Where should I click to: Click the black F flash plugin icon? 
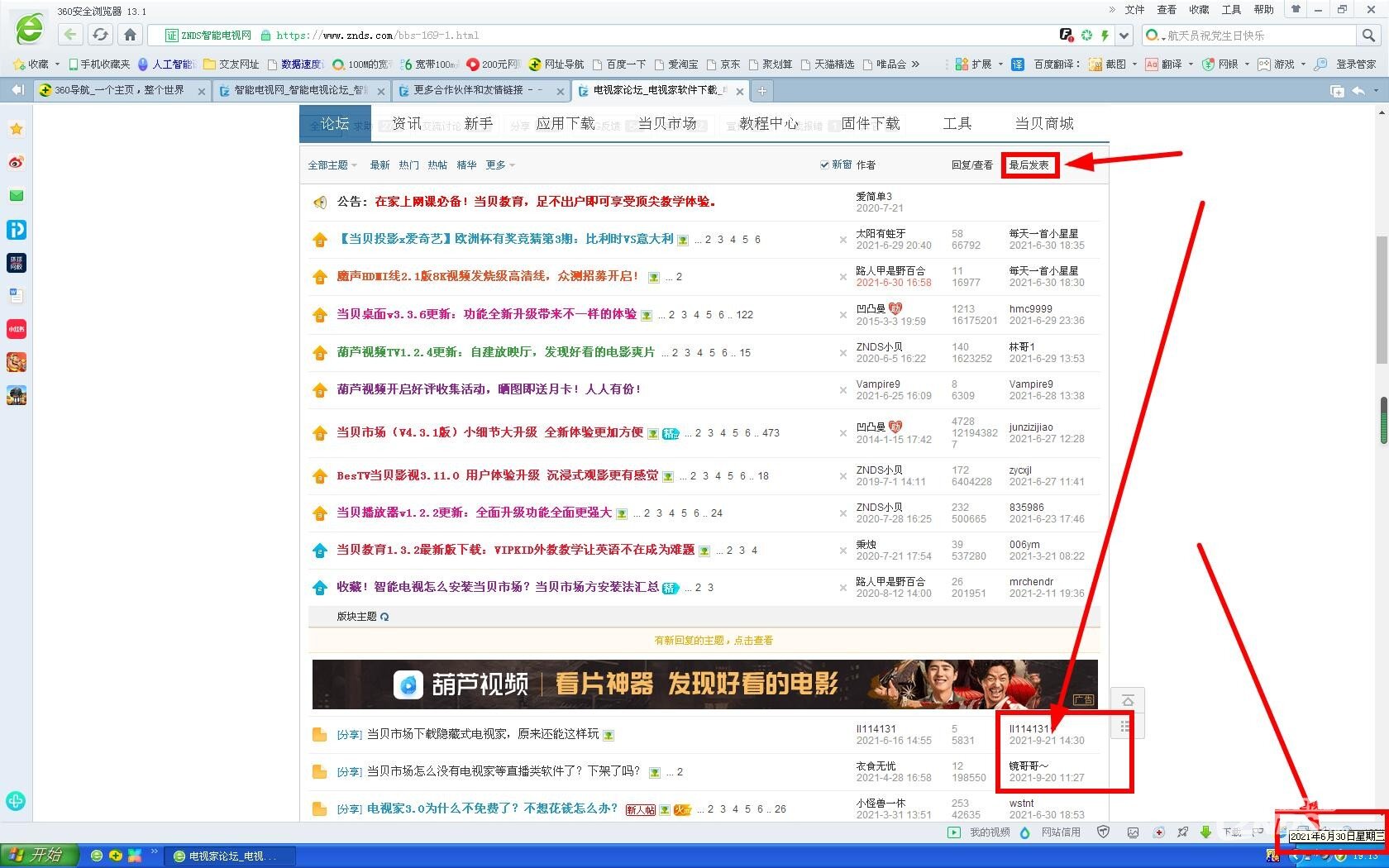tap(1067, 35)
